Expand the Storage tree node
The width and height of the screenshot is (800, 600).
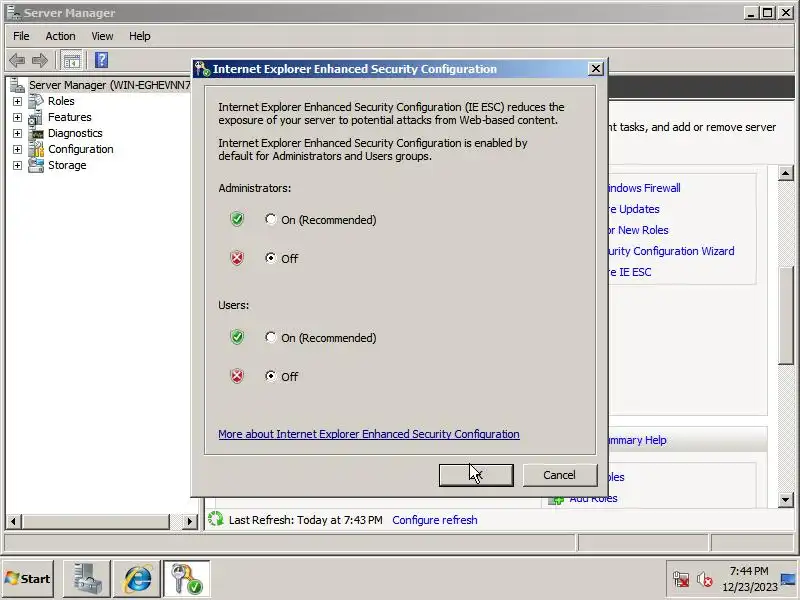pos(17,165)
